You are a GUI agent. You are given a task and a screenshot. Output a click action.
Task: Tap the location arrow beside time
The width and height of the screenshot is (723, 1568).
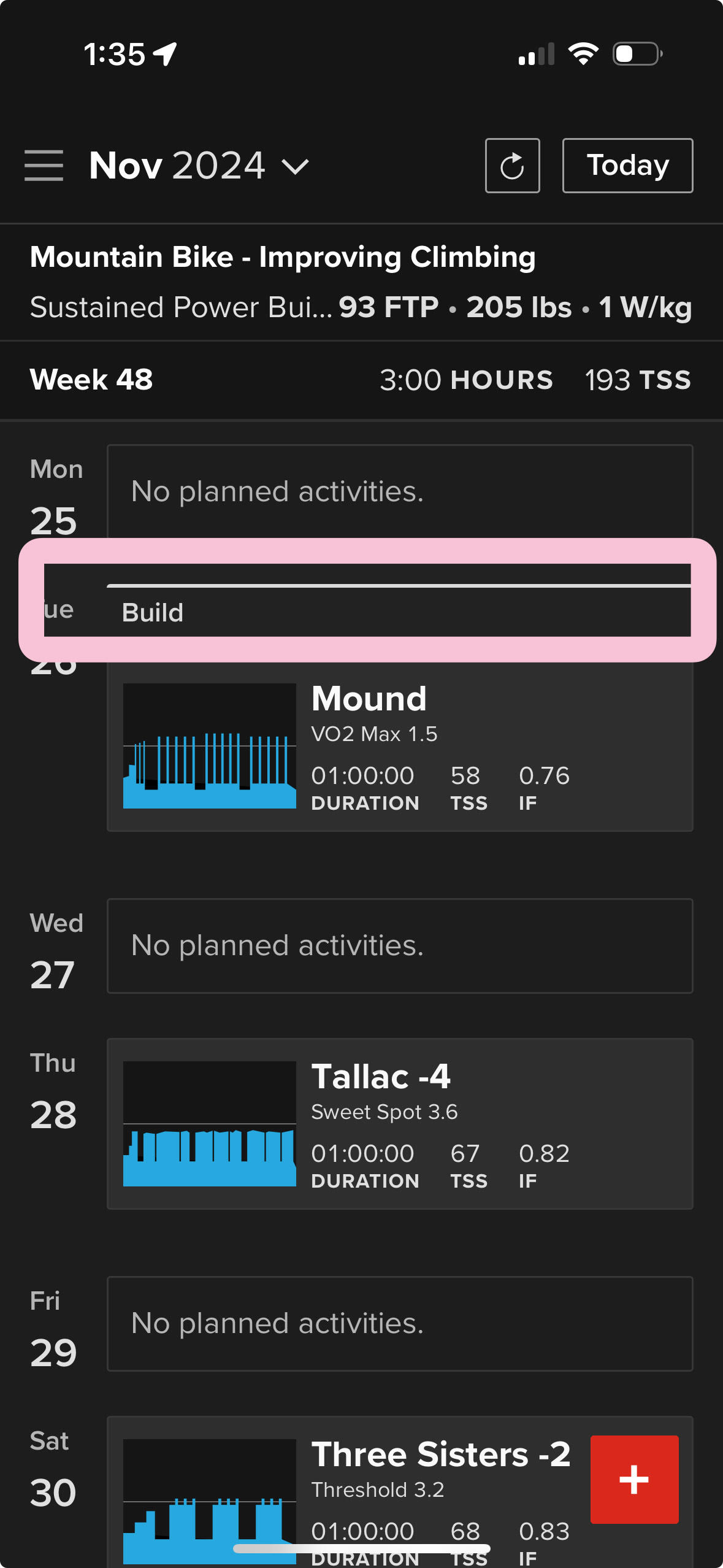(x=165, y=54)
